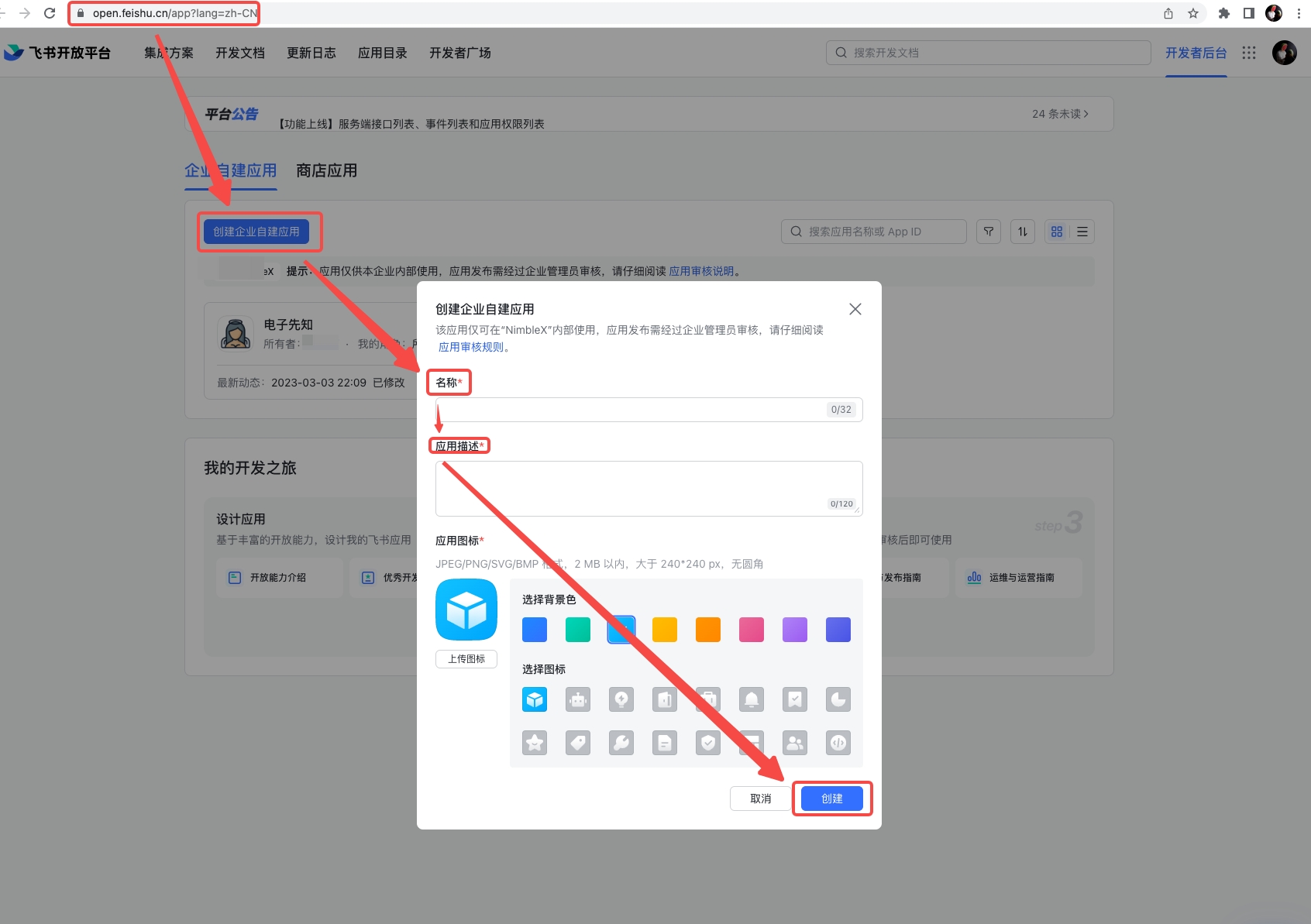
Task: Choose the briefcase app icon
Action: click(x=708, y=699)
